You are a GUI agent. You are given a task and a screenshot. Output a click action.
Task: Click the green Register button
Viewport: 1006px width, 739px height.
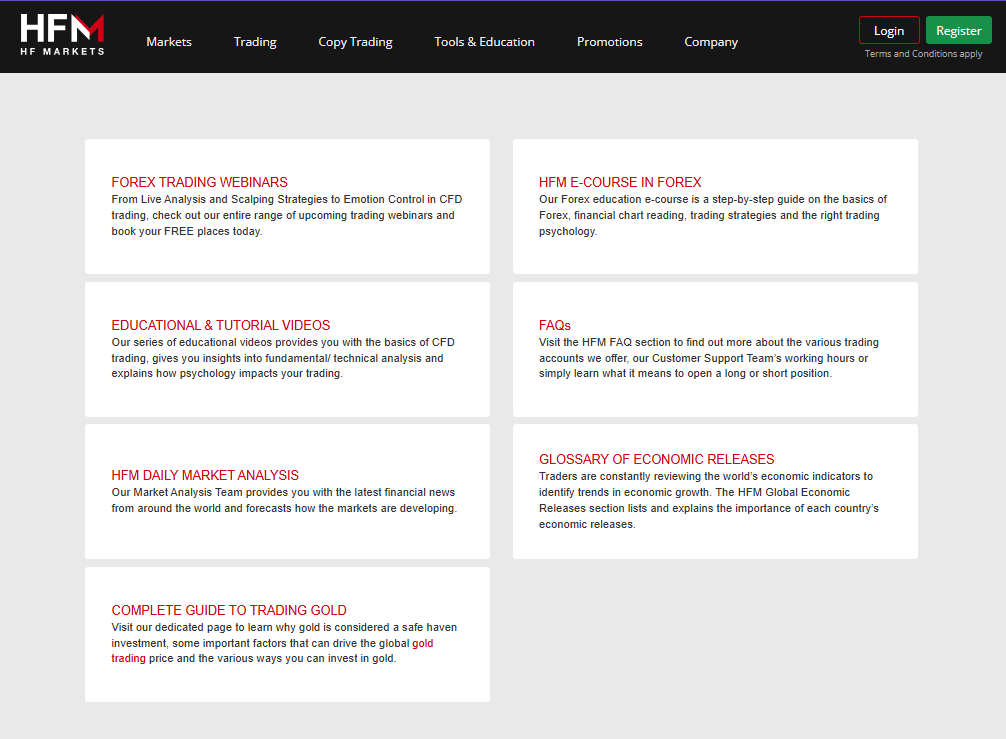click(959, 30)
